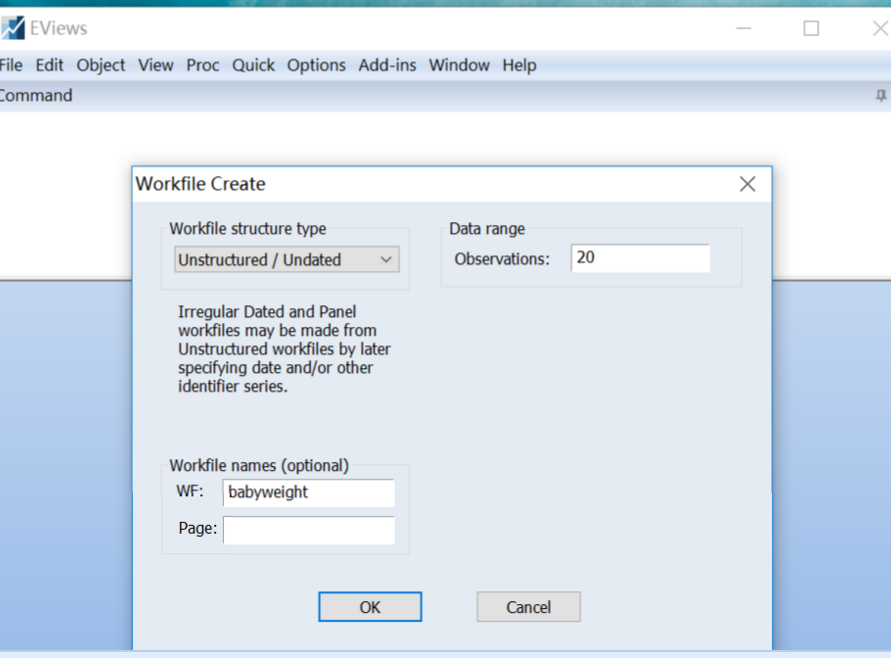
Task: Maximize the EViews window
Action: [x=811, y=28]
